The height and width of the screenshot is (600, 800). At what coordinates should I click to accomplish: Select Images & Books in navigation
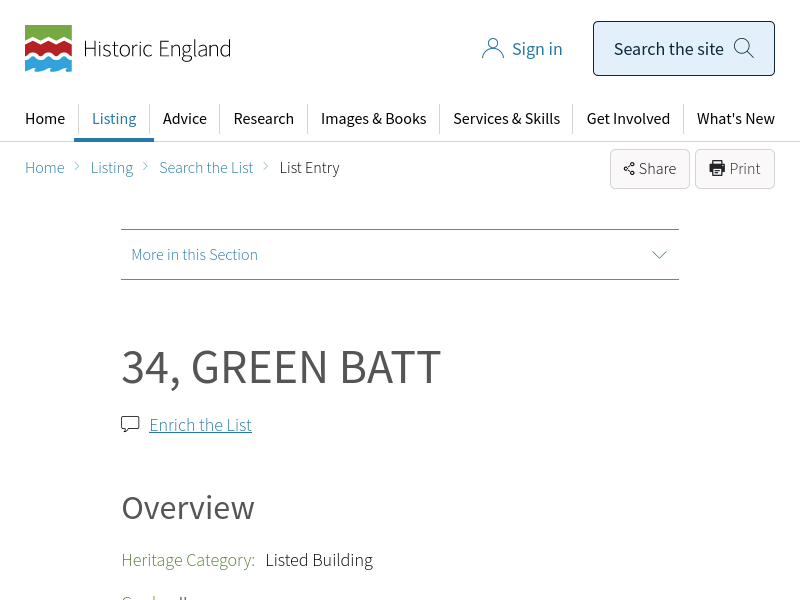(x=373, y=119)
